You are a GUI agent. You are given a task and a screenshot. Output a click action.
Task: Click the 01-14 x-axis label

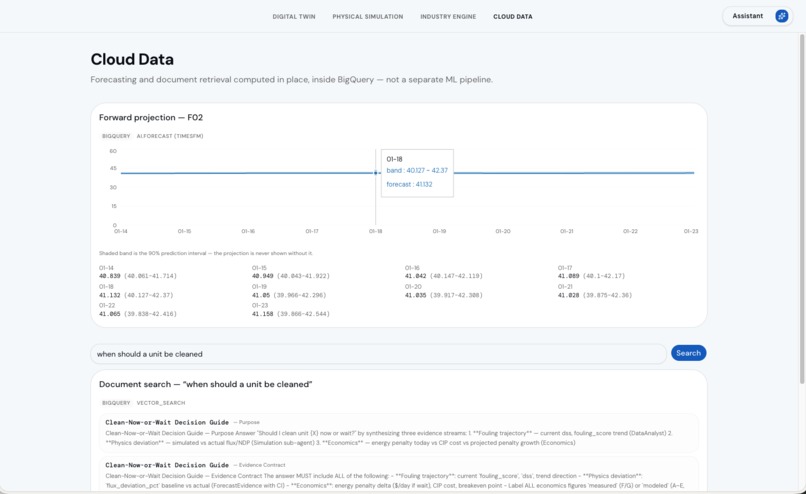pyautogui.click(x=120, y=231)
